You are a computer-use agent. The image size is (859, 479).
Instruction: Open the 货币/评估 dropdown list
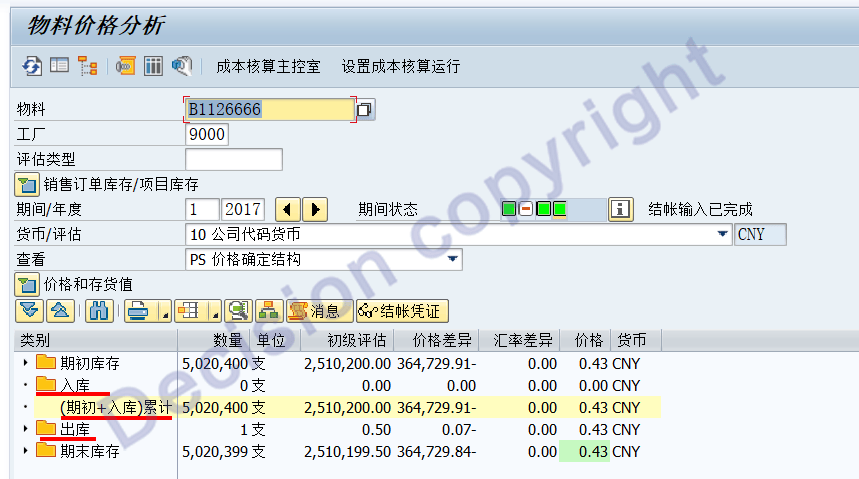tap(722, 234)
